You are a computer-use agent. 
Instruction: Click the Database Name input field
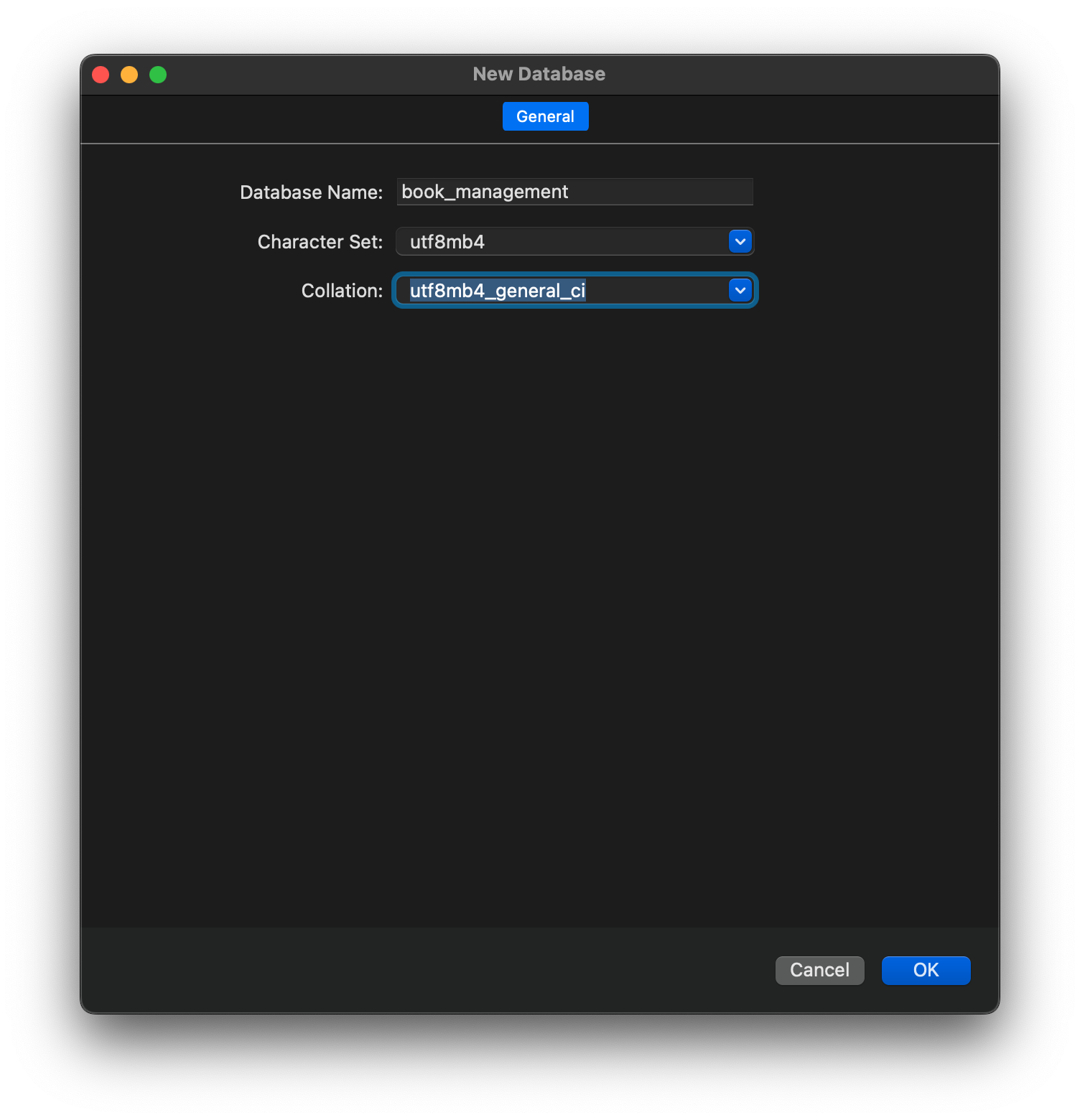pyautogui.click(x=574, y=192)
